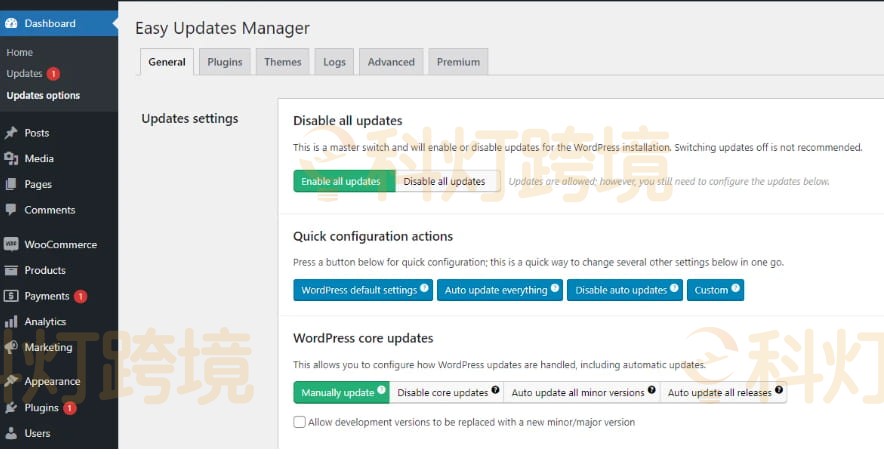884x455 pixels.
Task: Click help icon on Disable core updates
Action: (495, 390)
